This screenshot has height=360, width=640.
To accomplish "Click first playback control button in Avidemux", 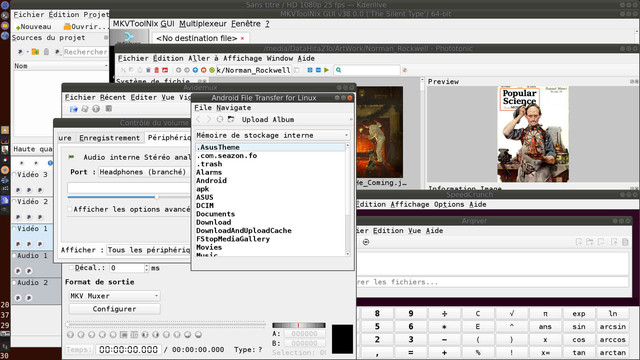I will pos(70,335).
